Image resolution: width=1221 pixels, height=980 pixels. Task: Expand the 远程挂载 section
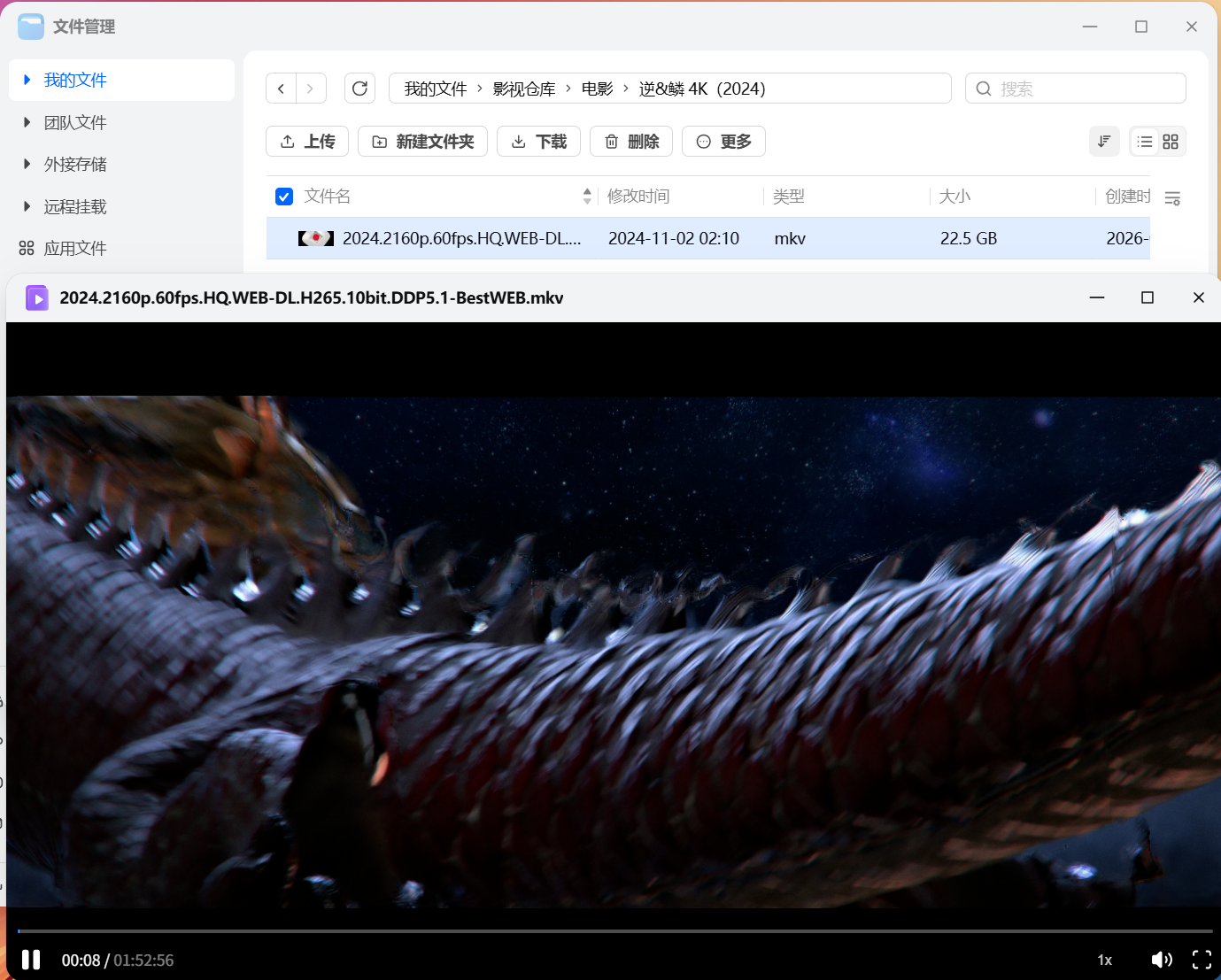[27, 206]
